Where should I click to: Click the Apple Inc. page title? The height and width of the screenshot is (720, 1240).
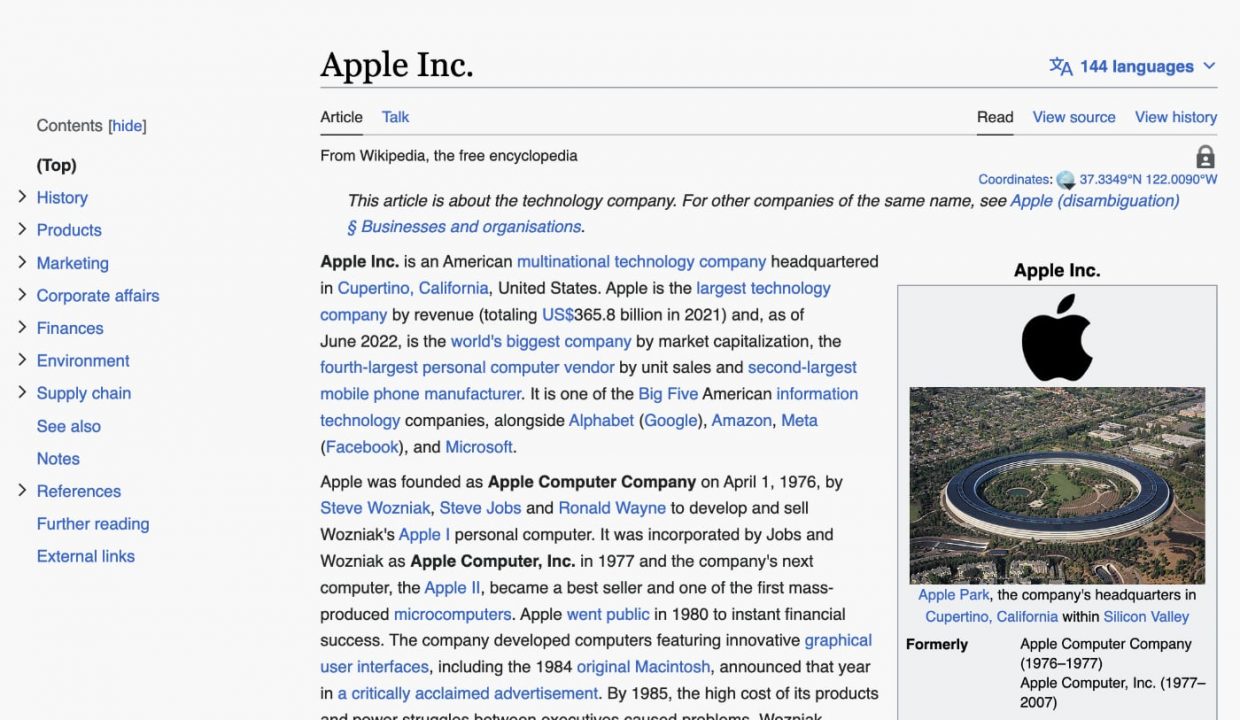pos(397,65)
